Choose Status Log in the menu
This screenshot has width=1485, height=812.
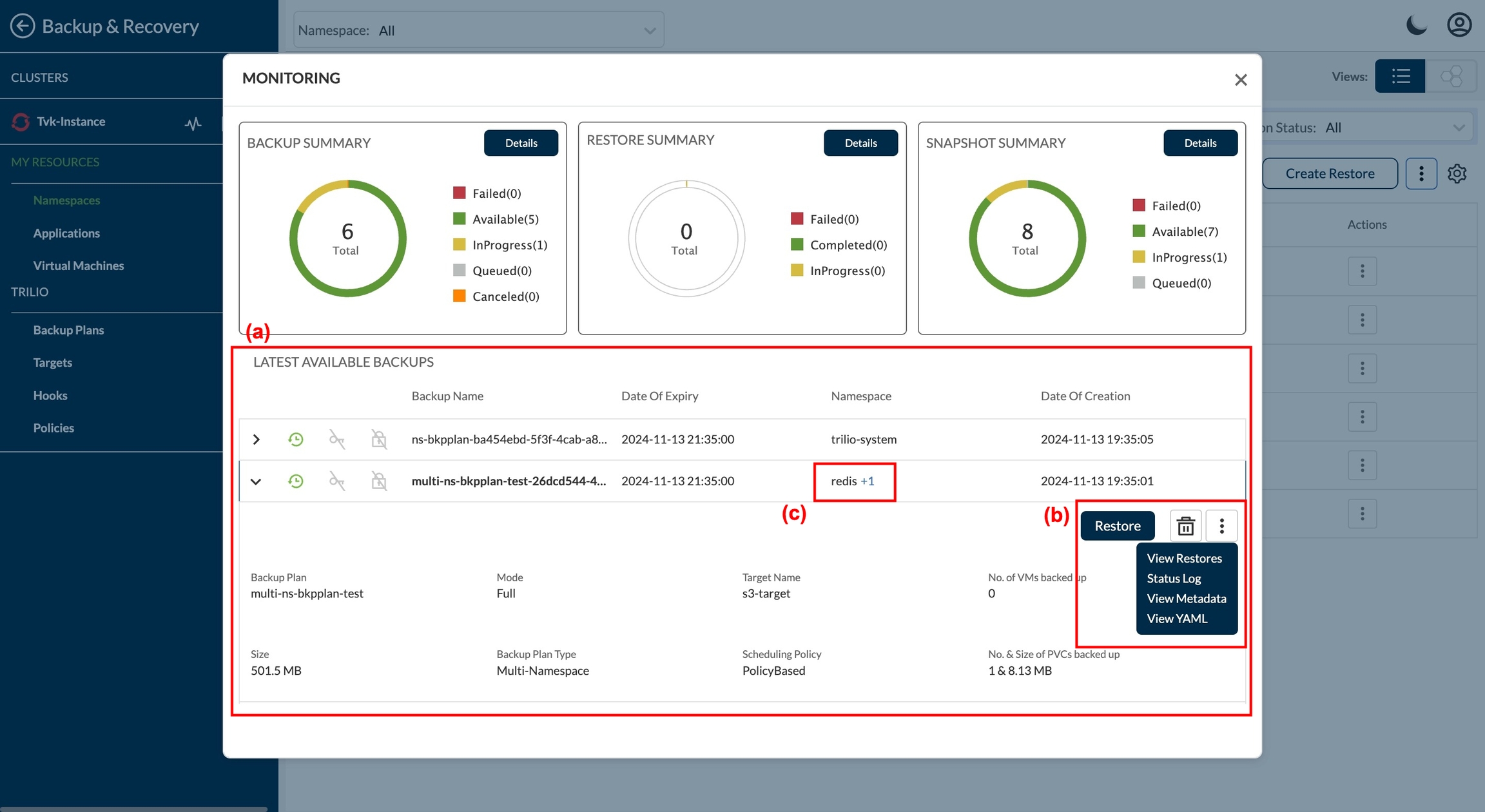(1174, 579)
